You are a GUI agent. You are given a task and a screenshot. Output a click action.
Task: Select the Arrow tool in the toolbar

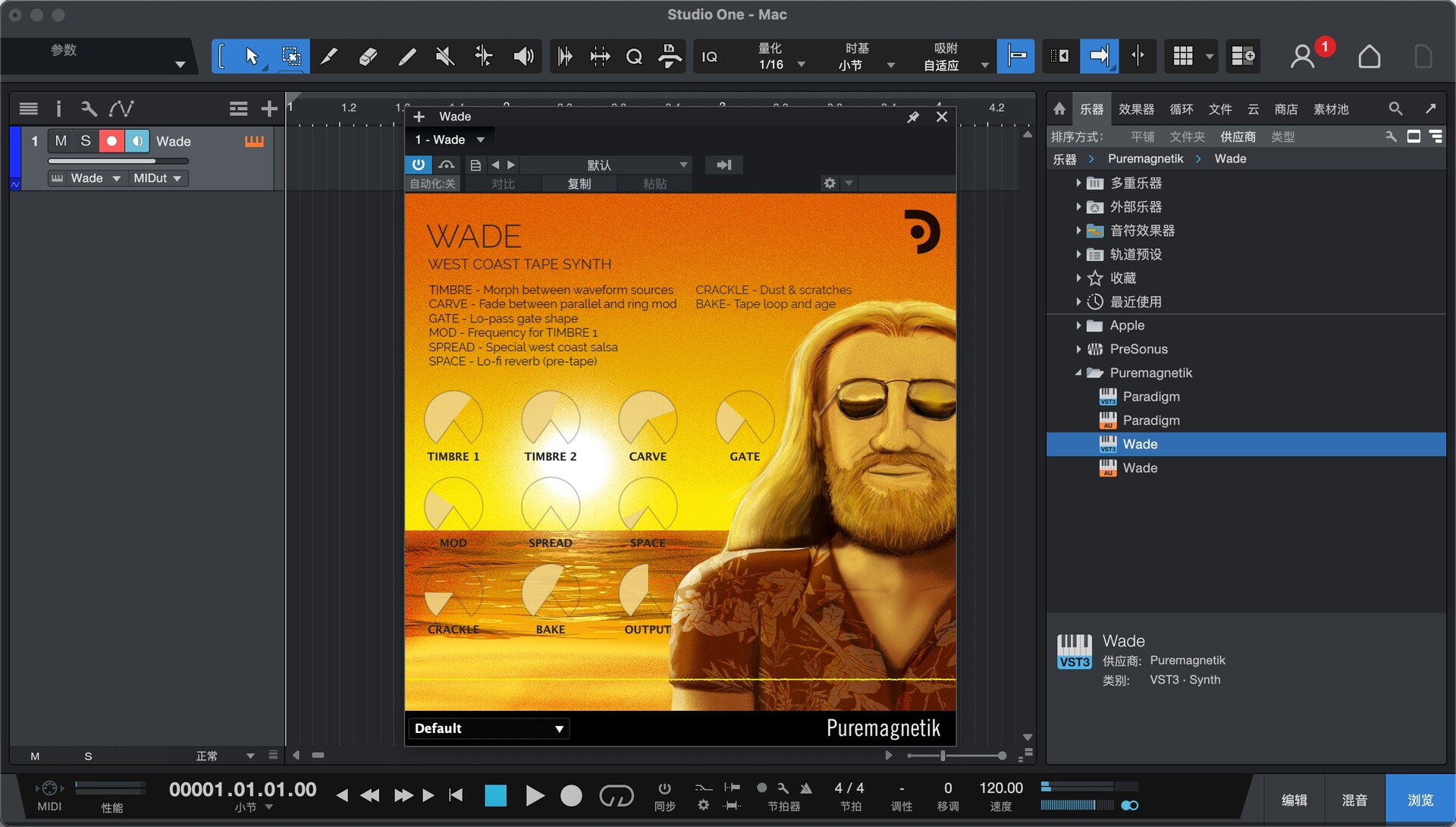252,56
